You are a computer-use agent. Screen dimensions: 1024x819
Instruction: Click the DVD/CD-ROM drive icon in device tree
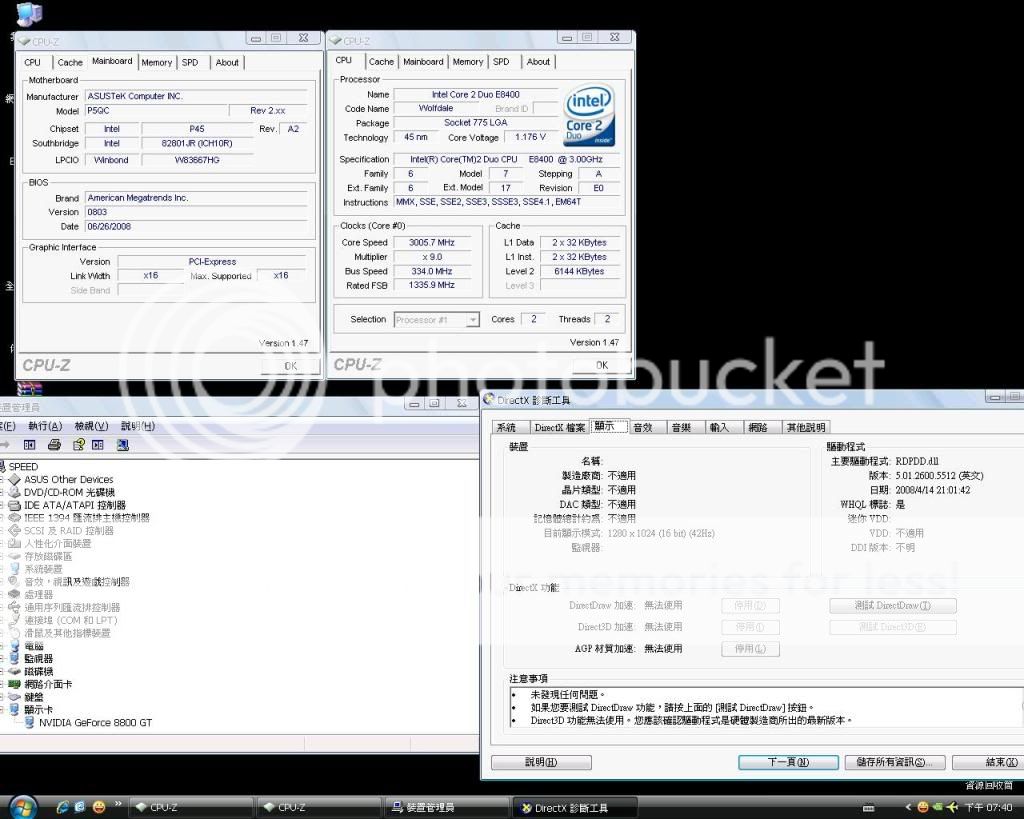pyautogui.click(x=14, y=492)
